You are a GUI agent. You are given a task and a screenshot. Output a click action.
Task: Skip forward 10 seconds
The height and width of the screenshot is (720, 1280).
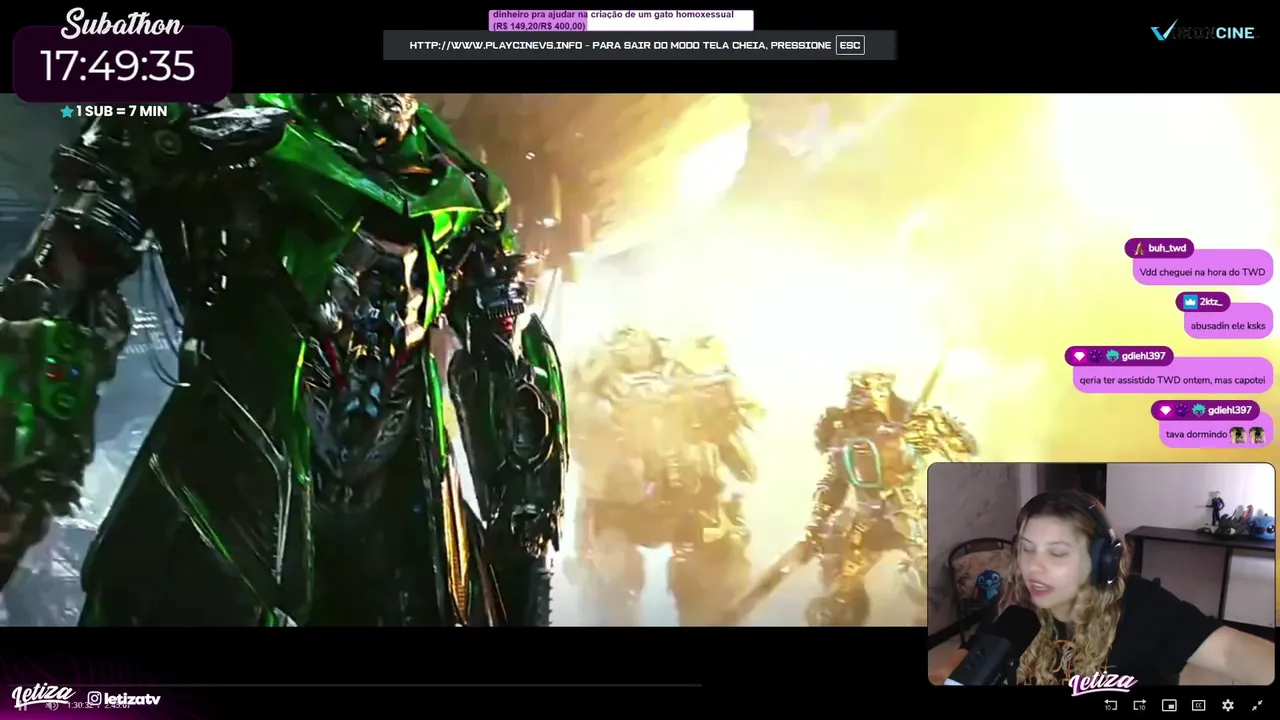point(1140,706)
